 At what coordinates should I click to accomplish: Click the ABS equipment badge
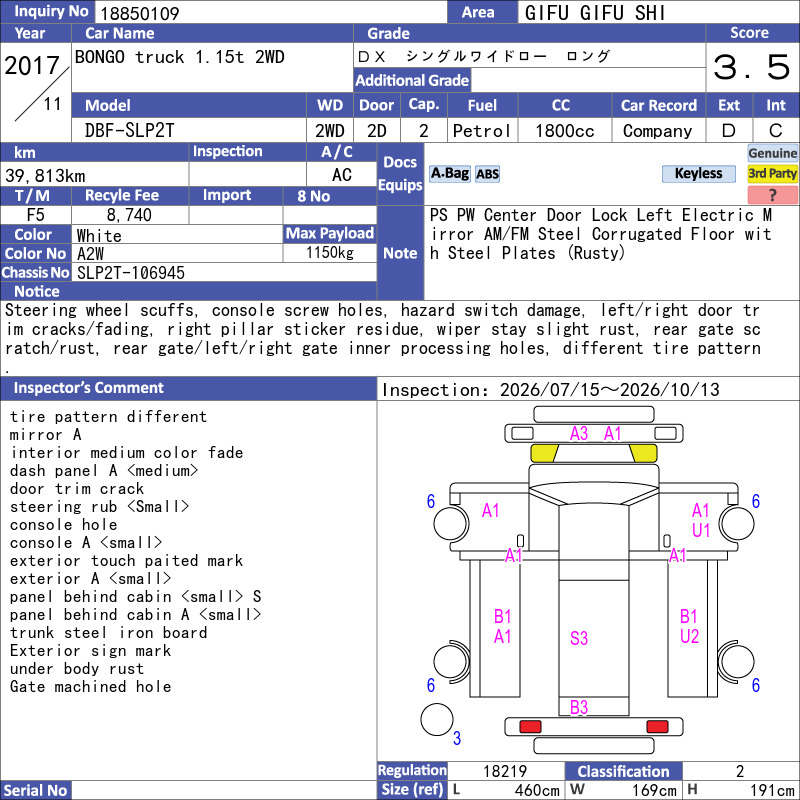(x=487, y=174)
